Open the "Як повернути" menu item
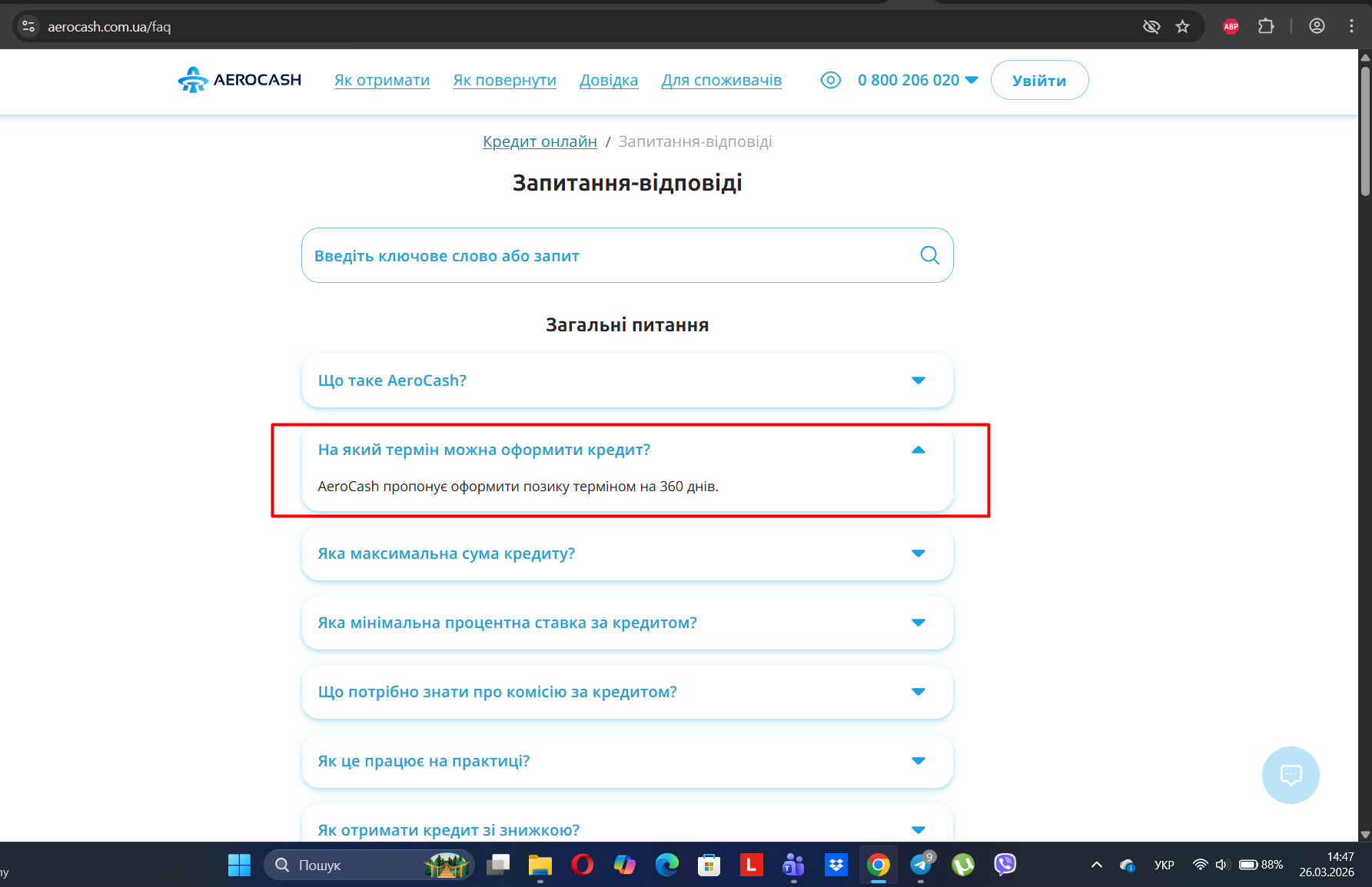This screenshot has width=1372, height=887. point(505,80)
